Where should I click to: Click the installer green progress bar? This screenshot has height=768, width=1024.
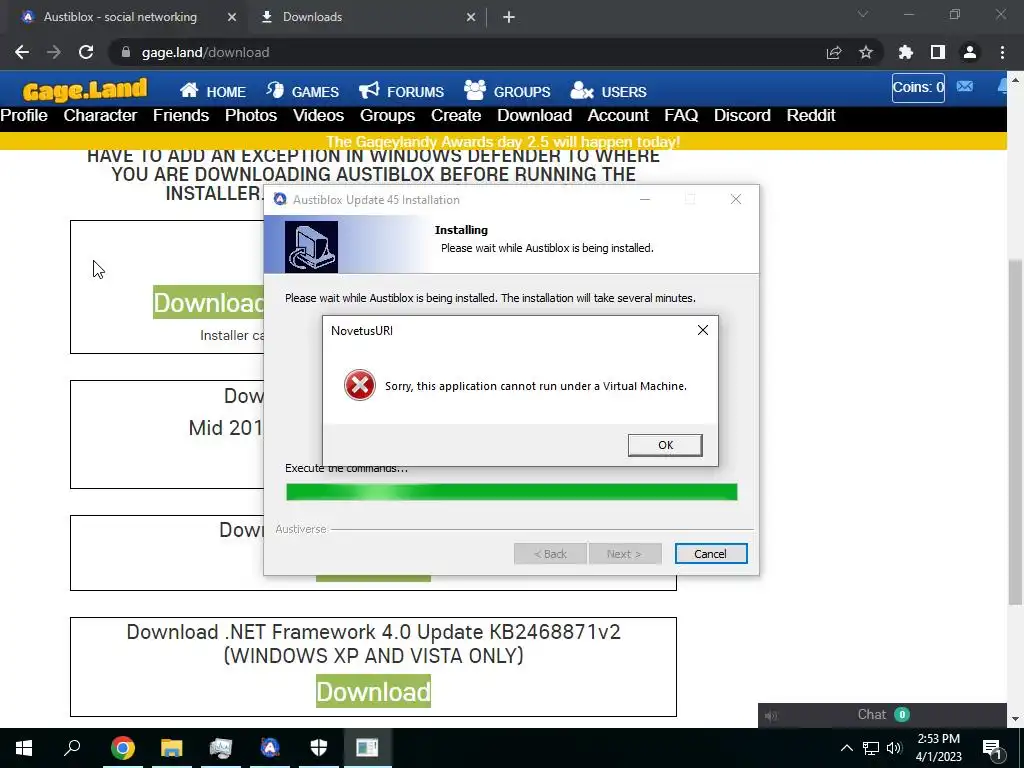[511, 492]
